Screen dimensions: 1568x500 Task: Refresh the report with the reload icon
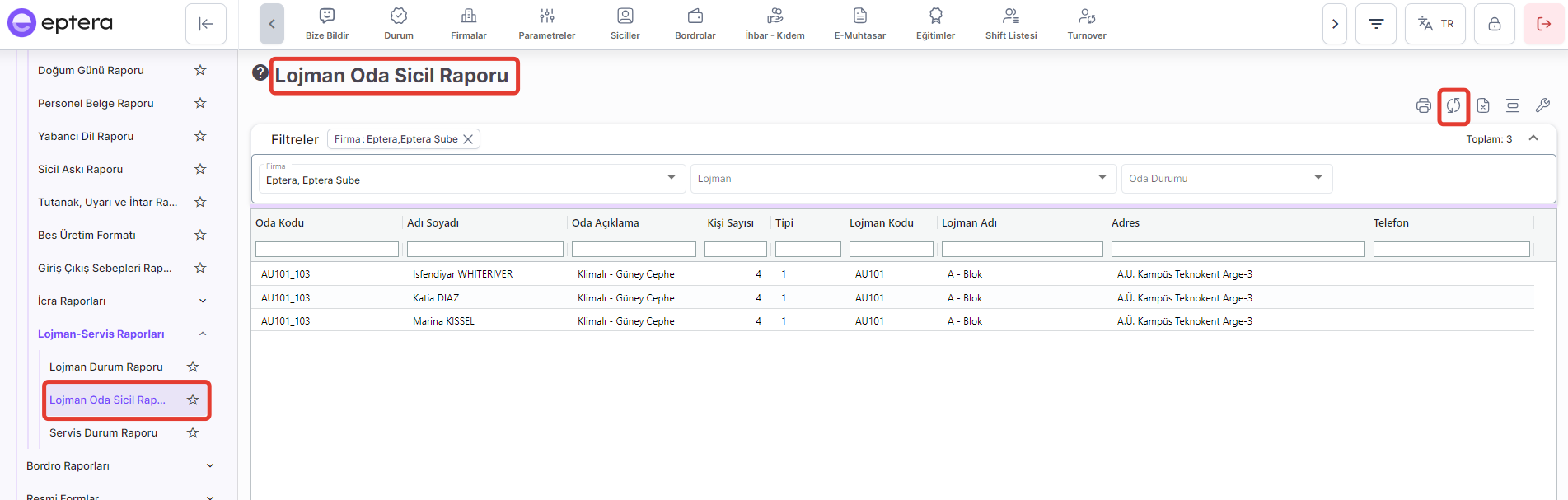pos(1453,105)
